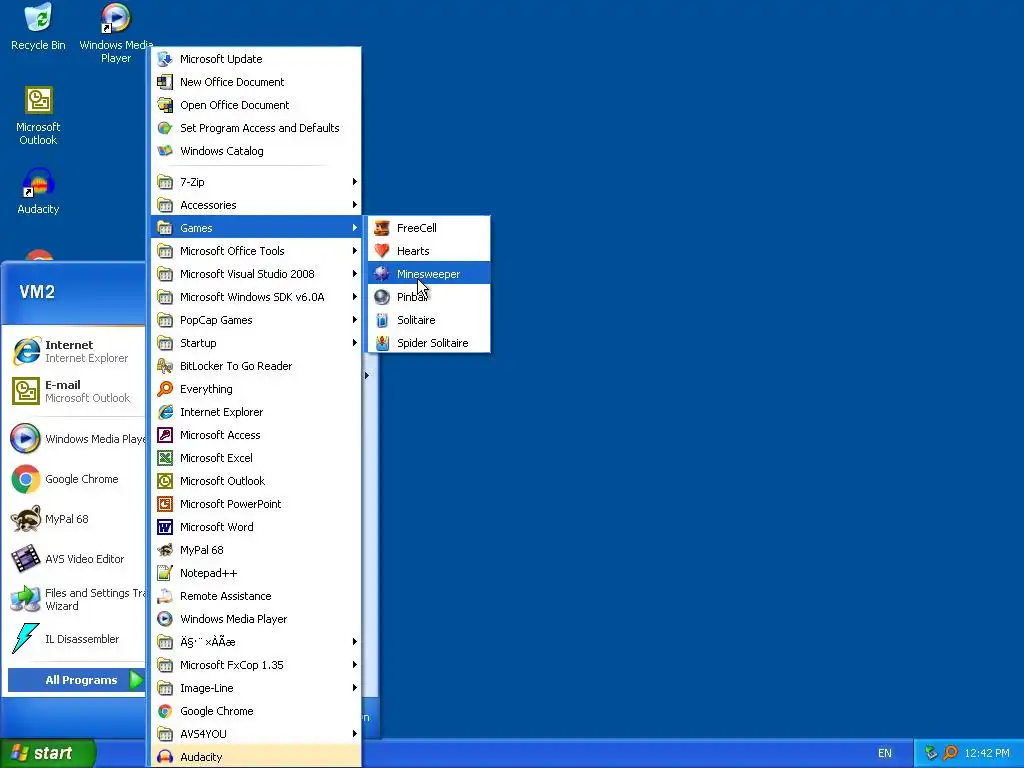This screenshot has width=1024, height=768.
Task: Launch Hearts card game
Action: tap(429, 251)
